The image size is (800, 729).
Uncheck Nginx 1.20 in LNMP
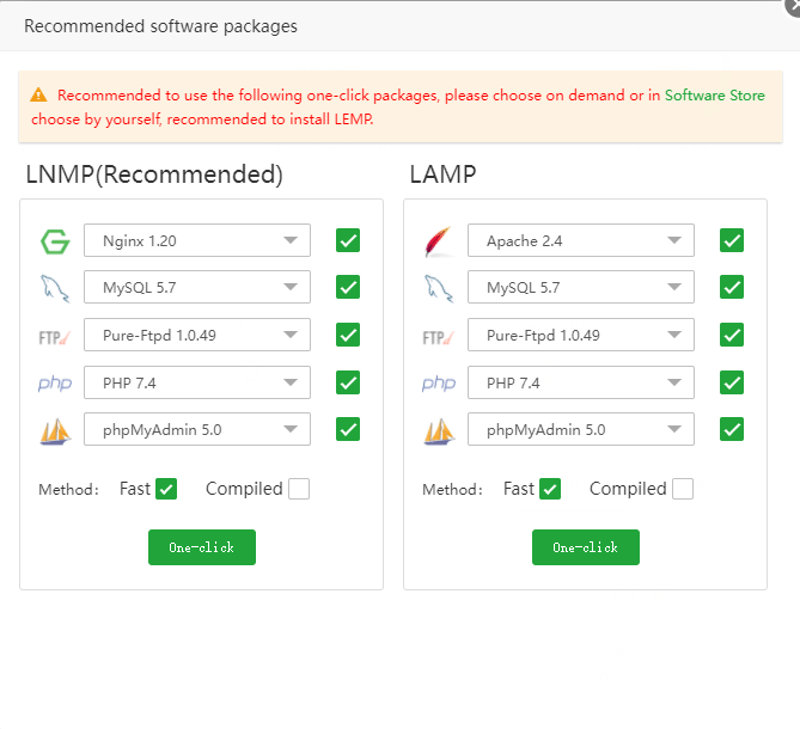click(x=348, y=240)
